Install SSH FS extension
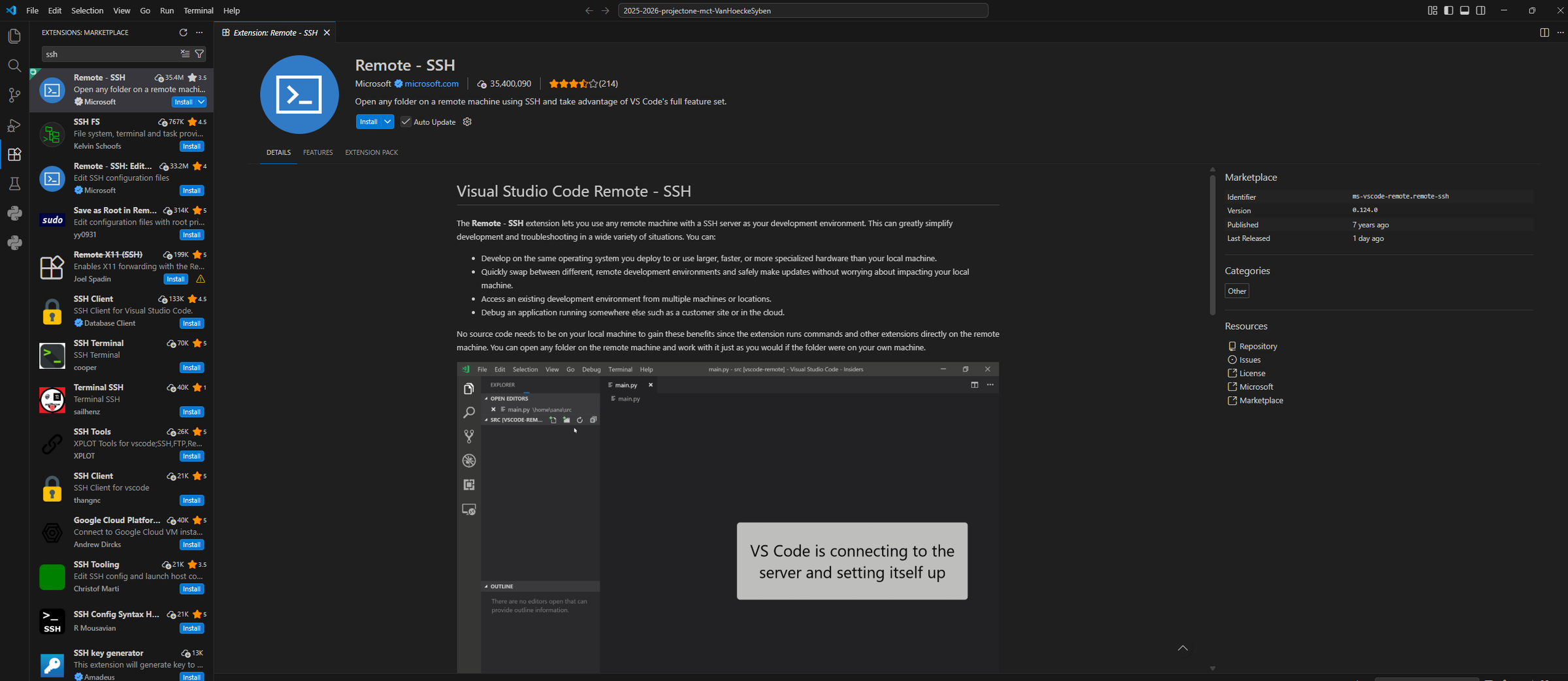This screenshot has height=681, width=1568. (191, 146)
